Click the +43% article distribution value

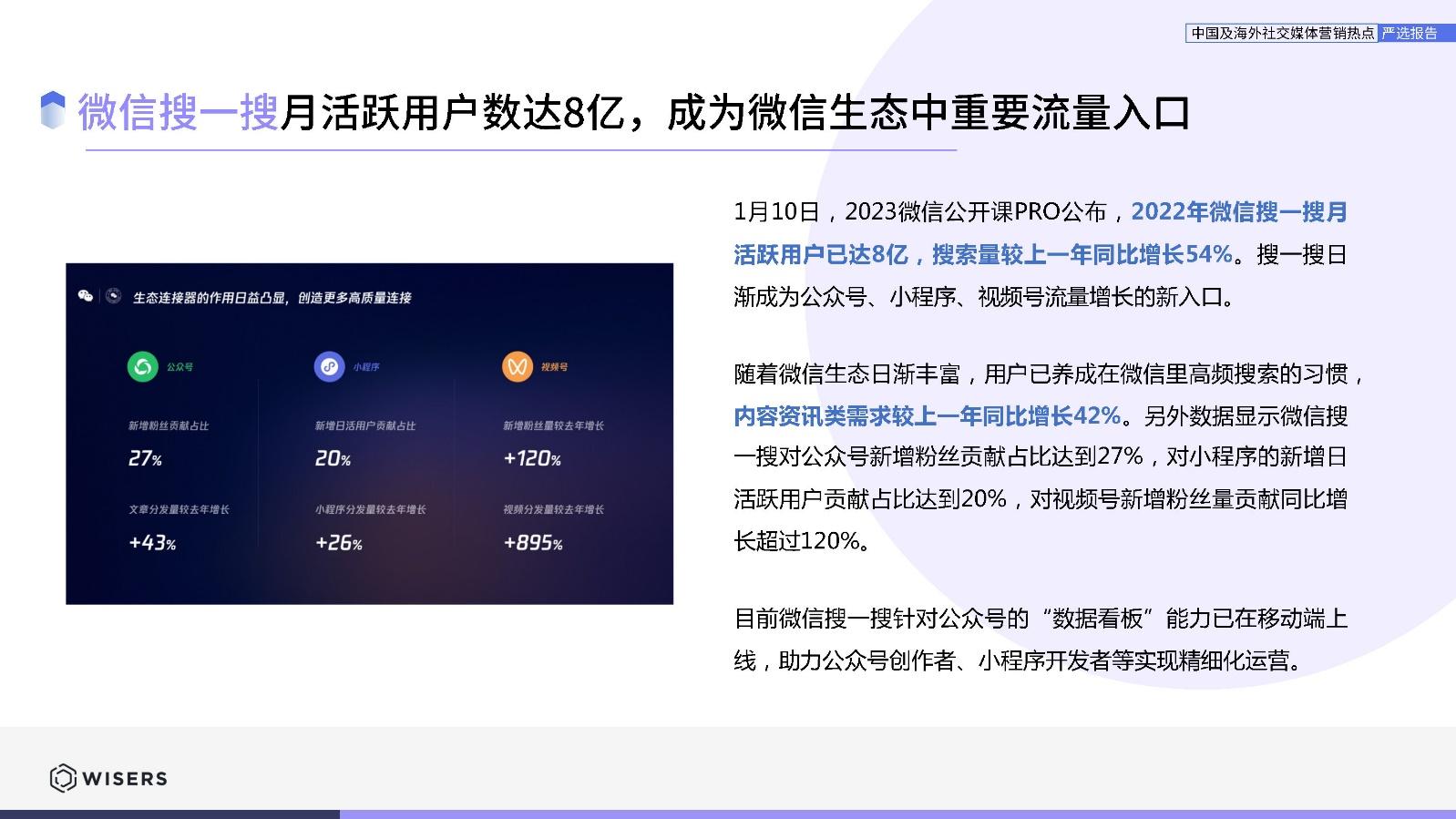pyautogui.click(x=152, y=543)
